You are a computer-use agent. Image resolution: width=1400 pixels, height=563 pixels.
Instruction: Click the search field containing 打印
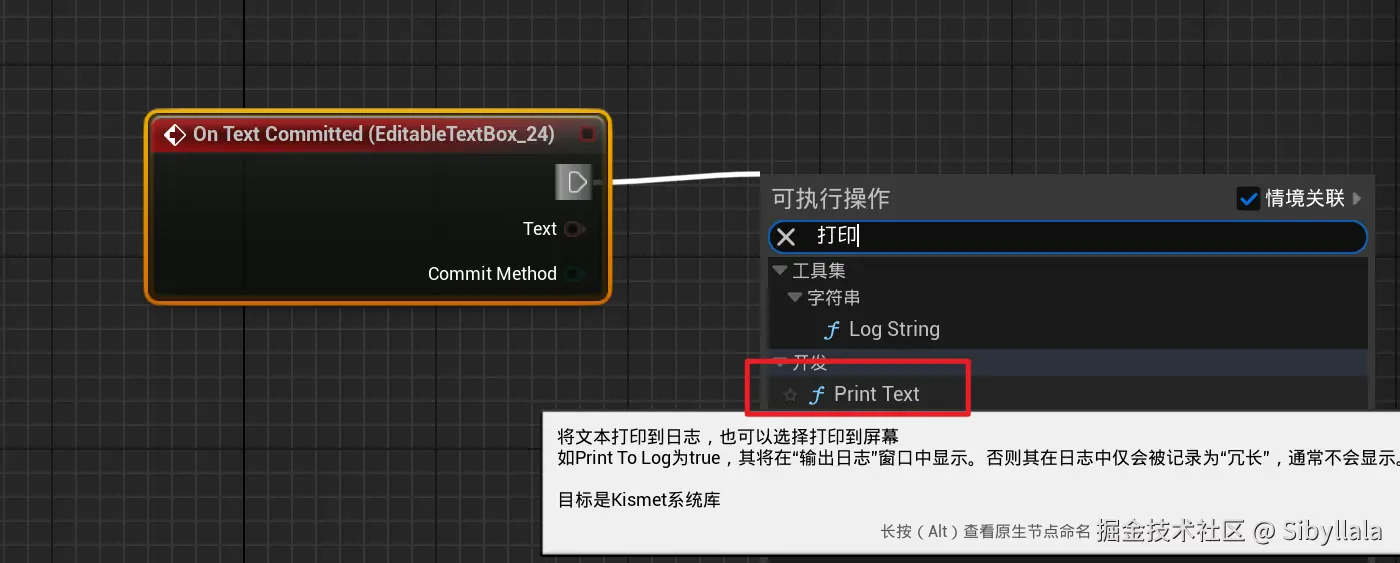point(1067,236)
